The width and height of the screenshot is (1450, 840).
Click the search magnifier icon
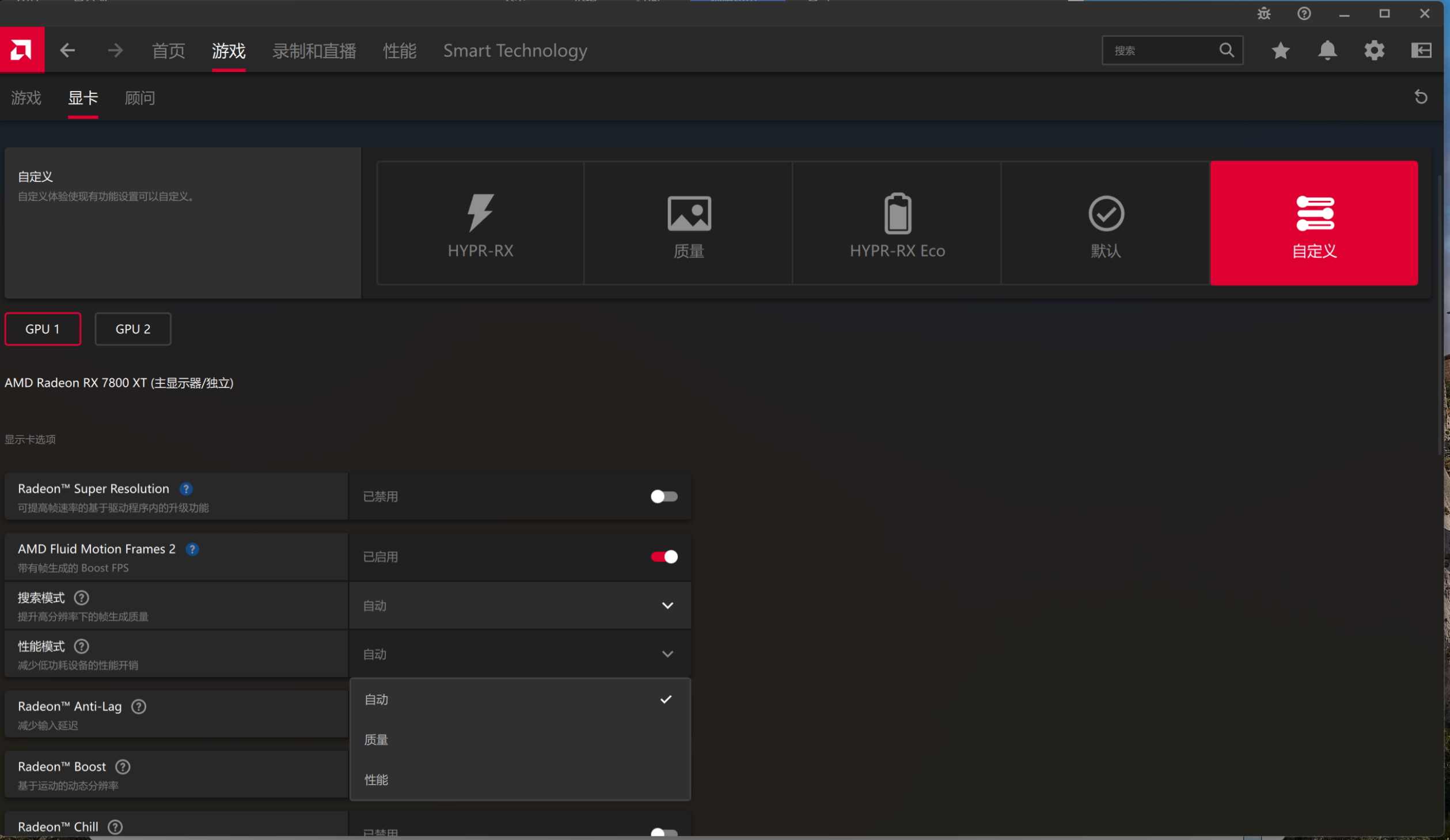[x=1227, y=51]
